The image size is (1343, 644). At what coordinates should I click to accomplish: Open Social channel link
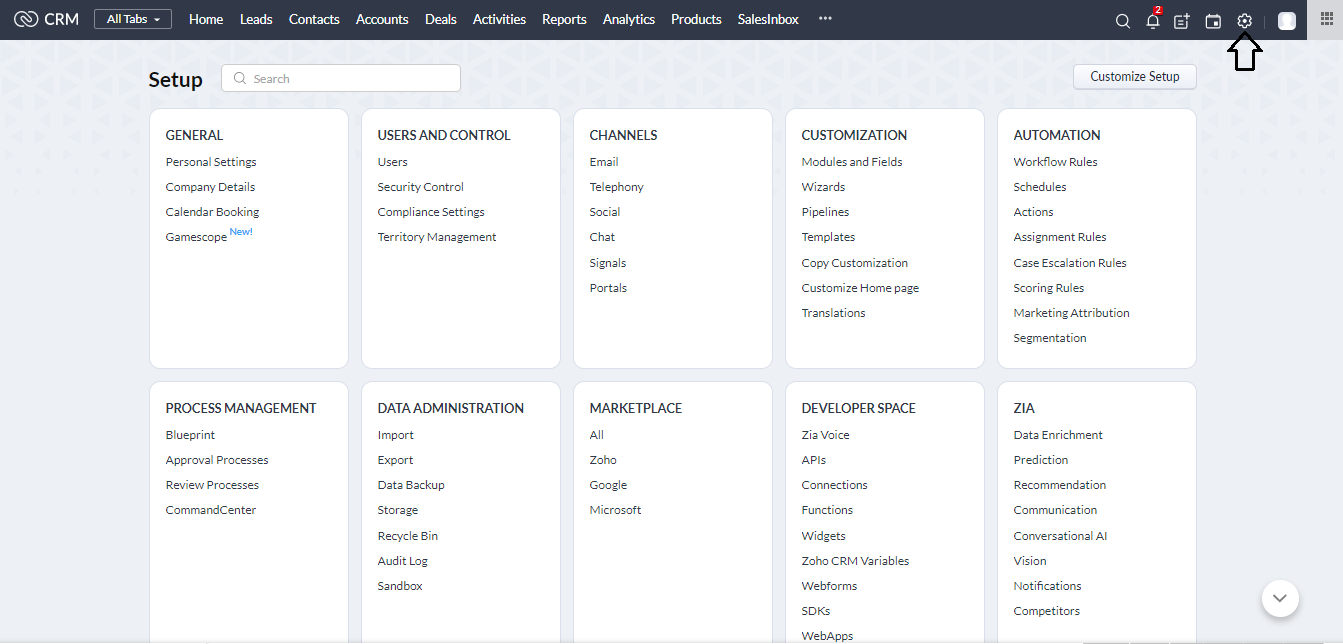(605, 212)
